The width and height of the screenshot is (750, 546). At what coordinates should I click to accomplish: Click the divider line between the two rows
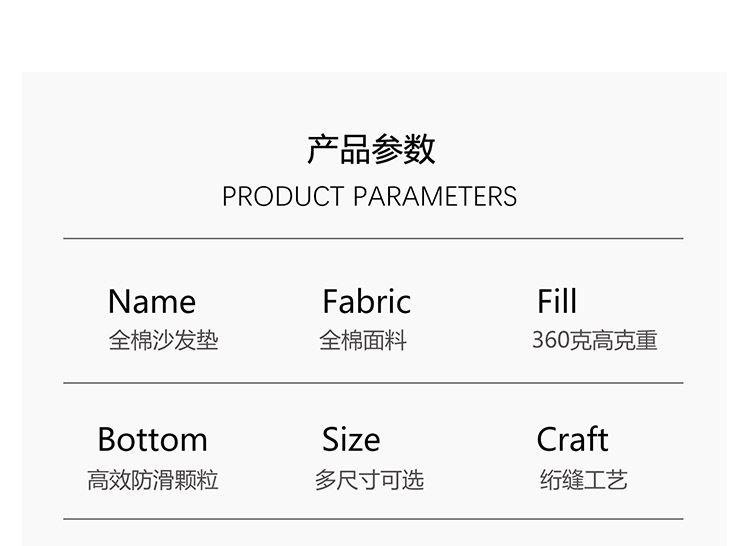(373, 383)
